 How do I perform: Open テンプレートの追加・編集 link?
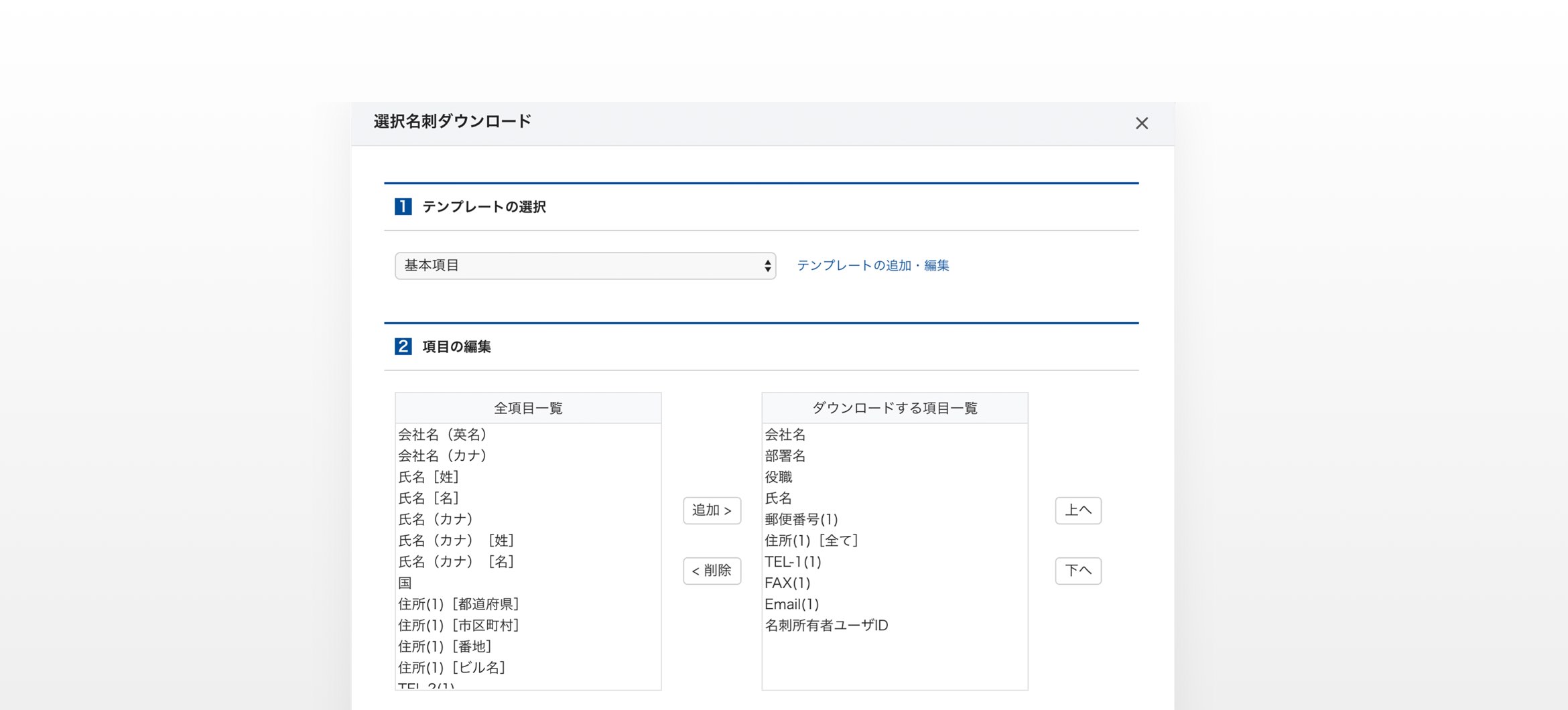pyautogui.click(x=873, y=266)
